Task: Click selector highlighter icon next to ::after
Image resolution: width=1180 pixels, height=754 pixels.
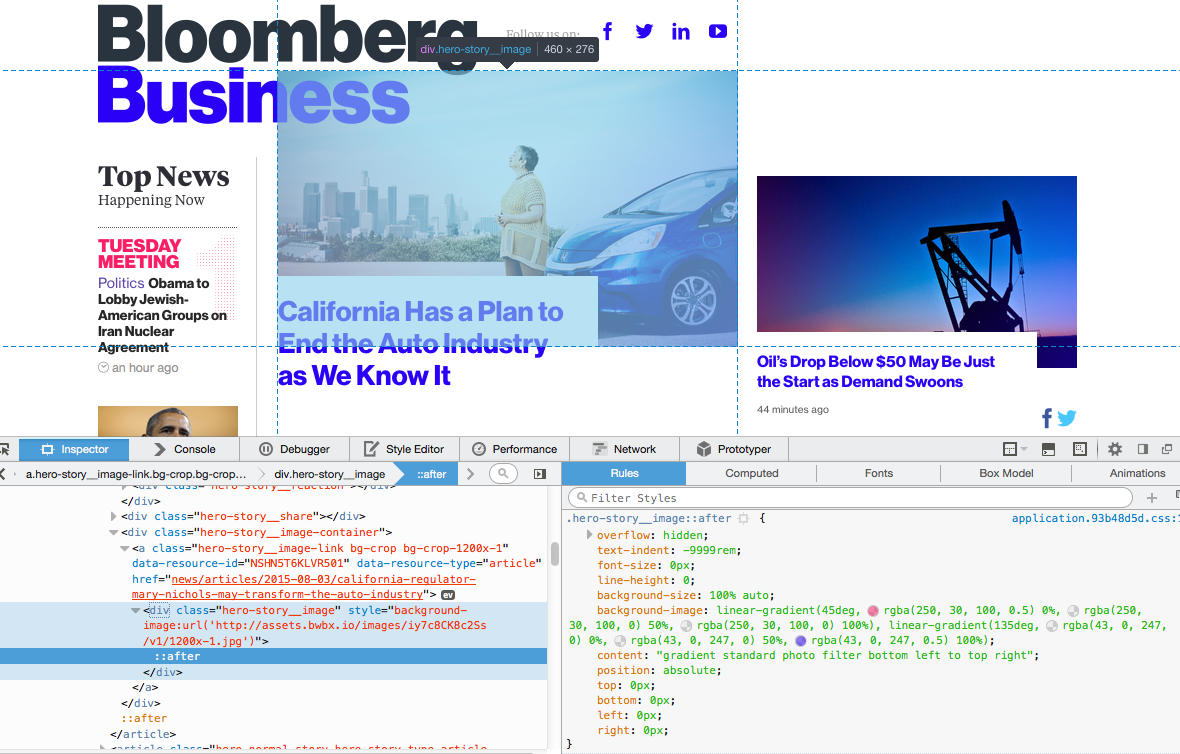Action: [744, 518]
